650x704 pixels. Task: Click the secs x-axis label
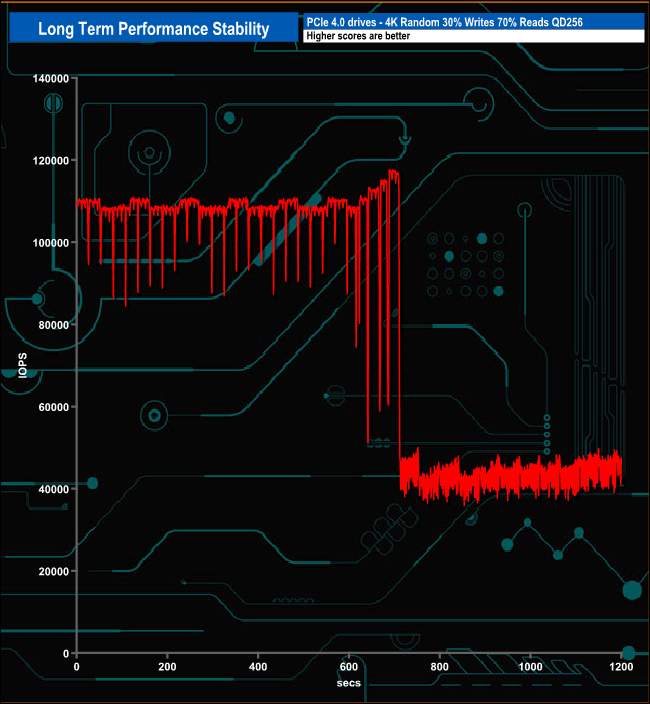click(x=348, y=683)
